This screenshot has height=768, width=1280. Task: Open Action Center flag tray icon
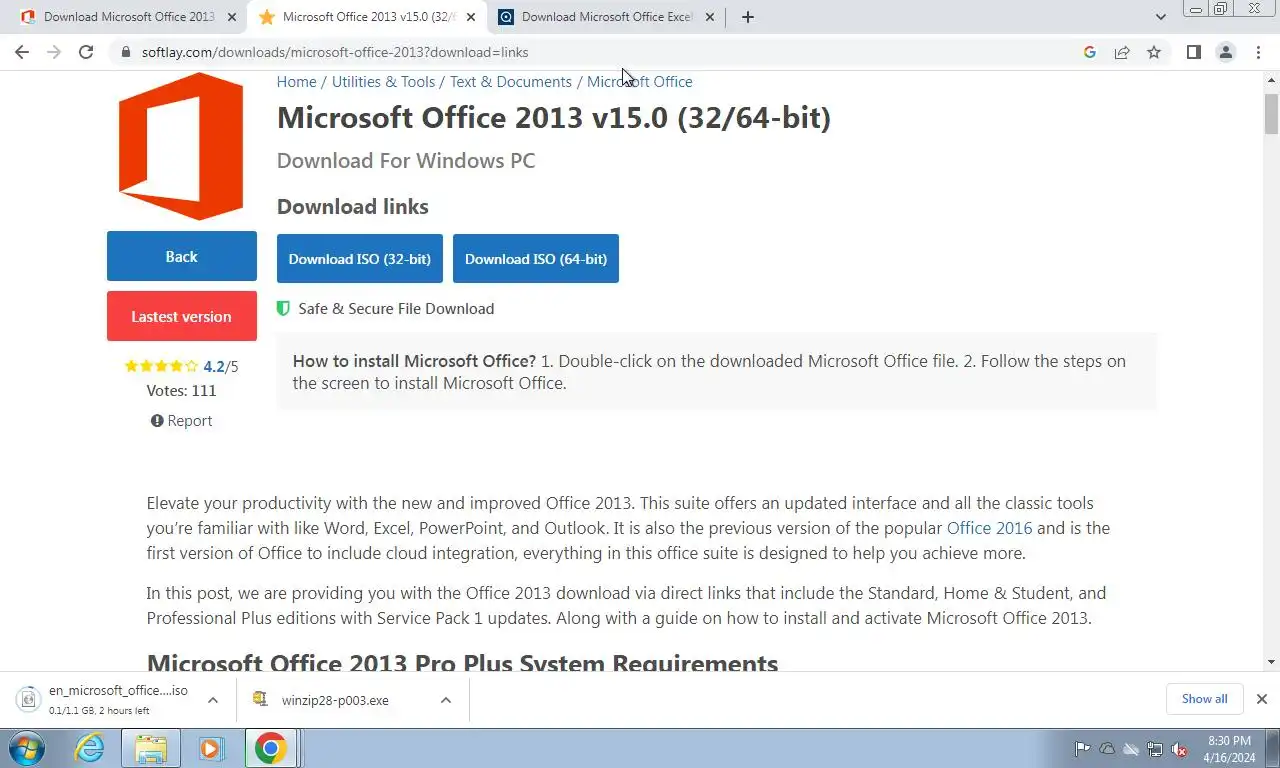pyautogui.click(x=1082, y=749)
